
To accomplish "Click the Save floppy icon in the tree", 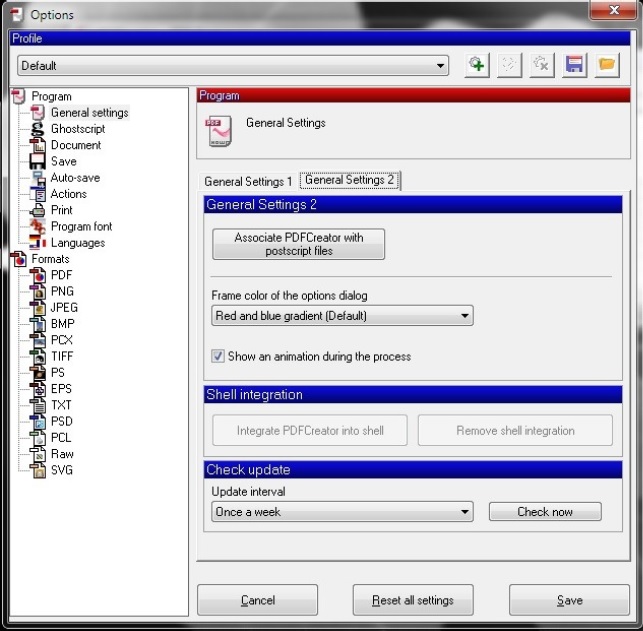I will [x=37, y=162].
